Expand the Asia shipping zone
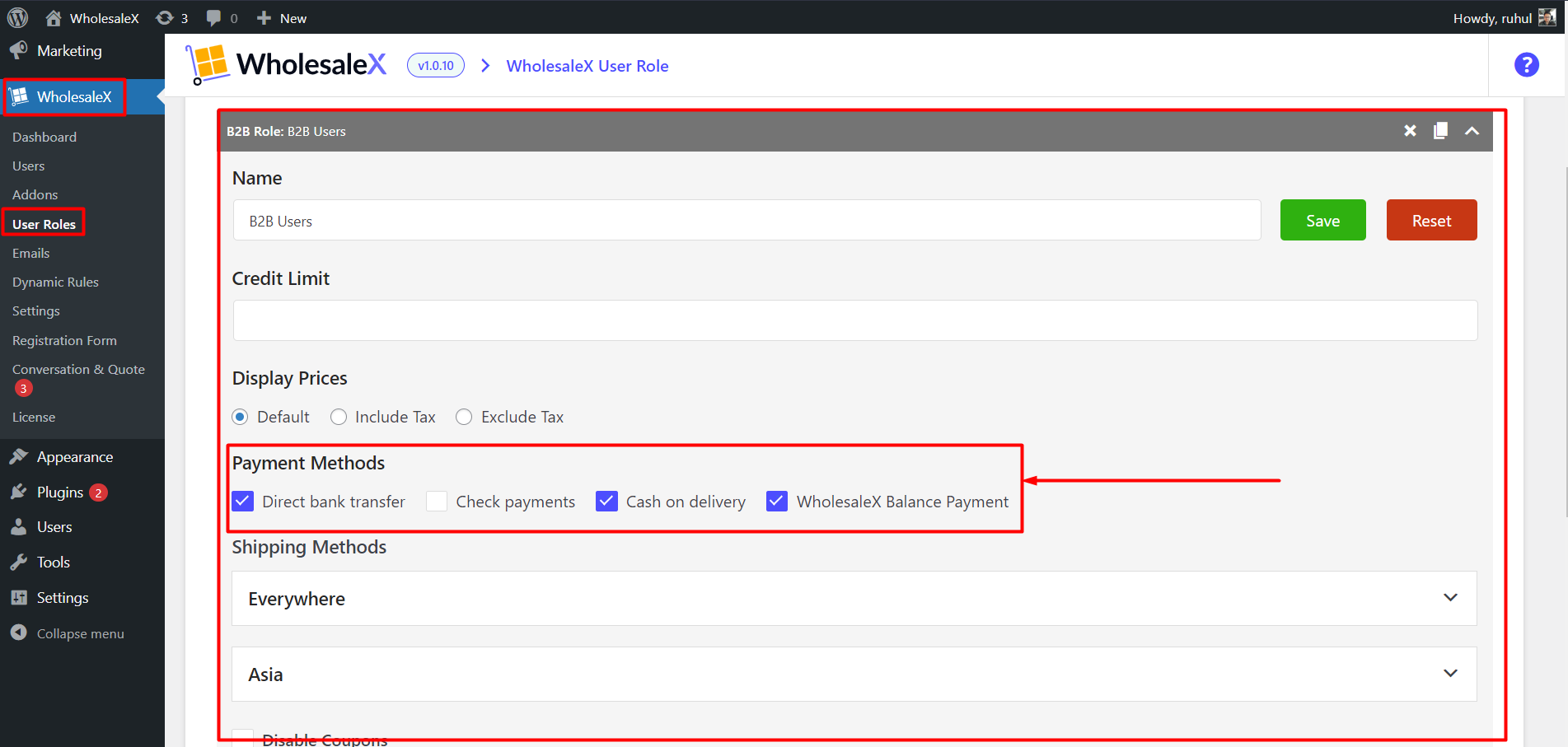Screen dimensions: 1568x747 point(854,675)
